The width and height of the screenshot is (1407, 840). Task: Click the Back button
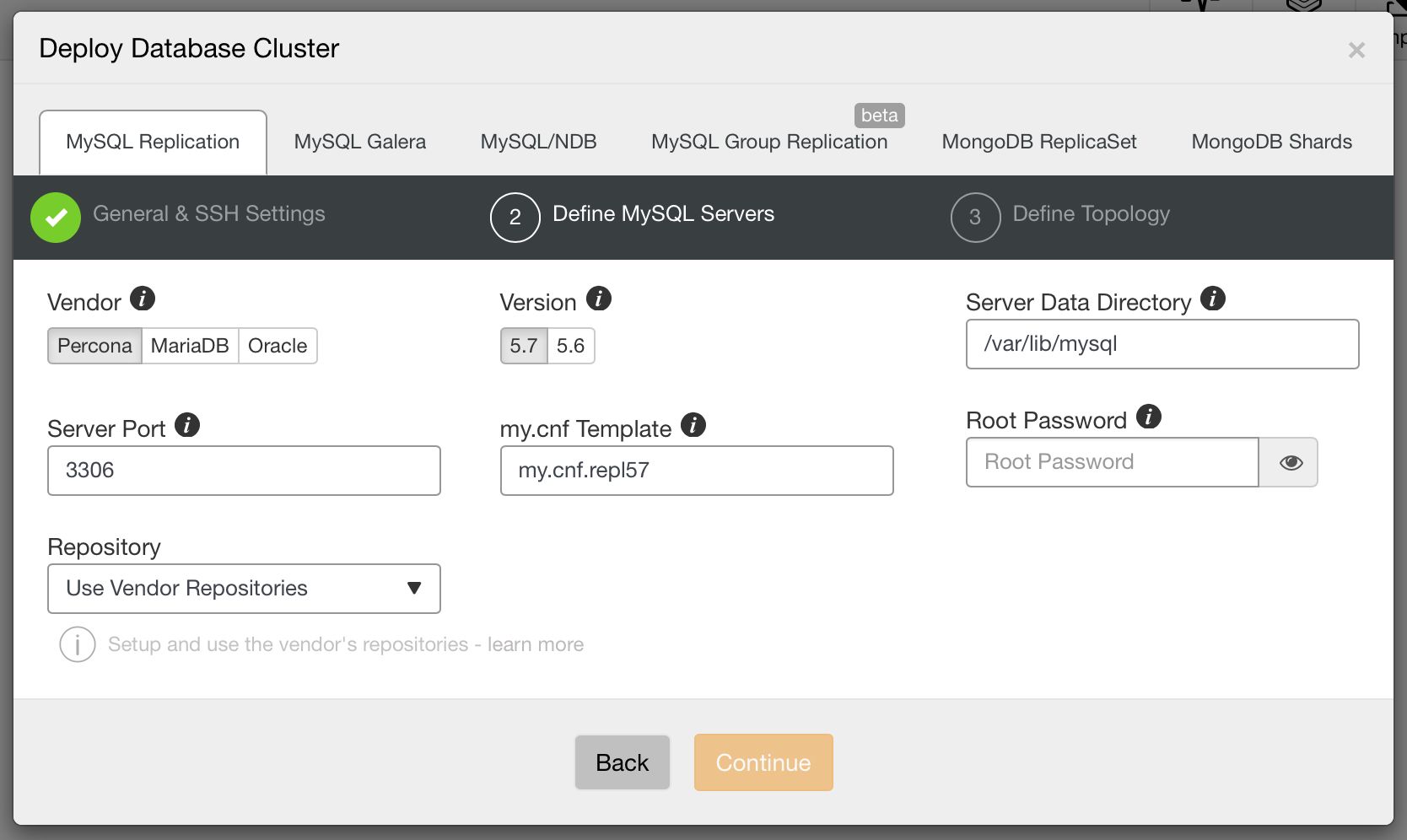pyautogui.click(x=623, y=762)
